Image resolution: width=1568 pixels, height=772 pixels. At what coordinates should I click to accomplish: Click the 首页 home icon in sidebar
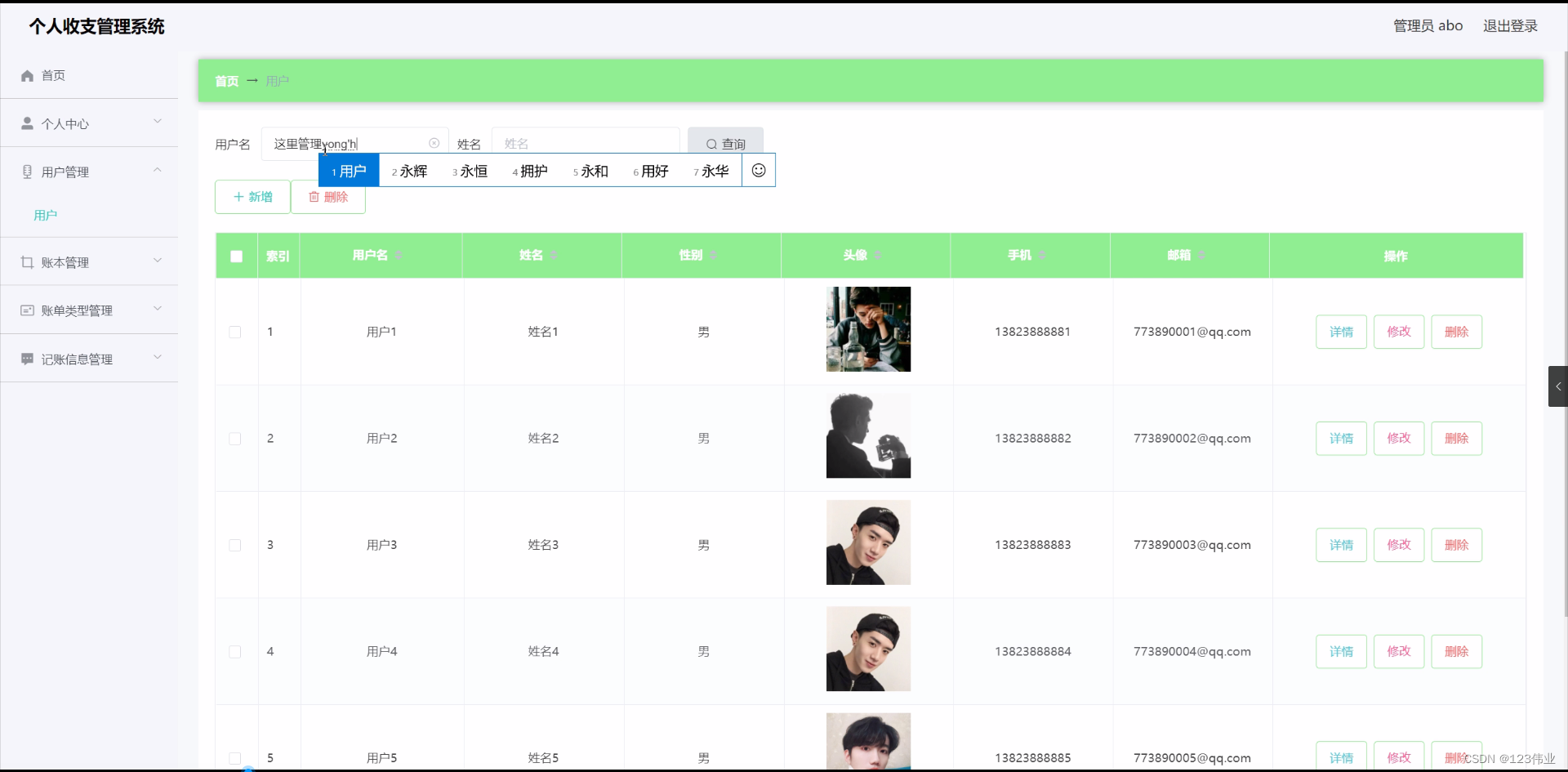(x=27, y=75)
